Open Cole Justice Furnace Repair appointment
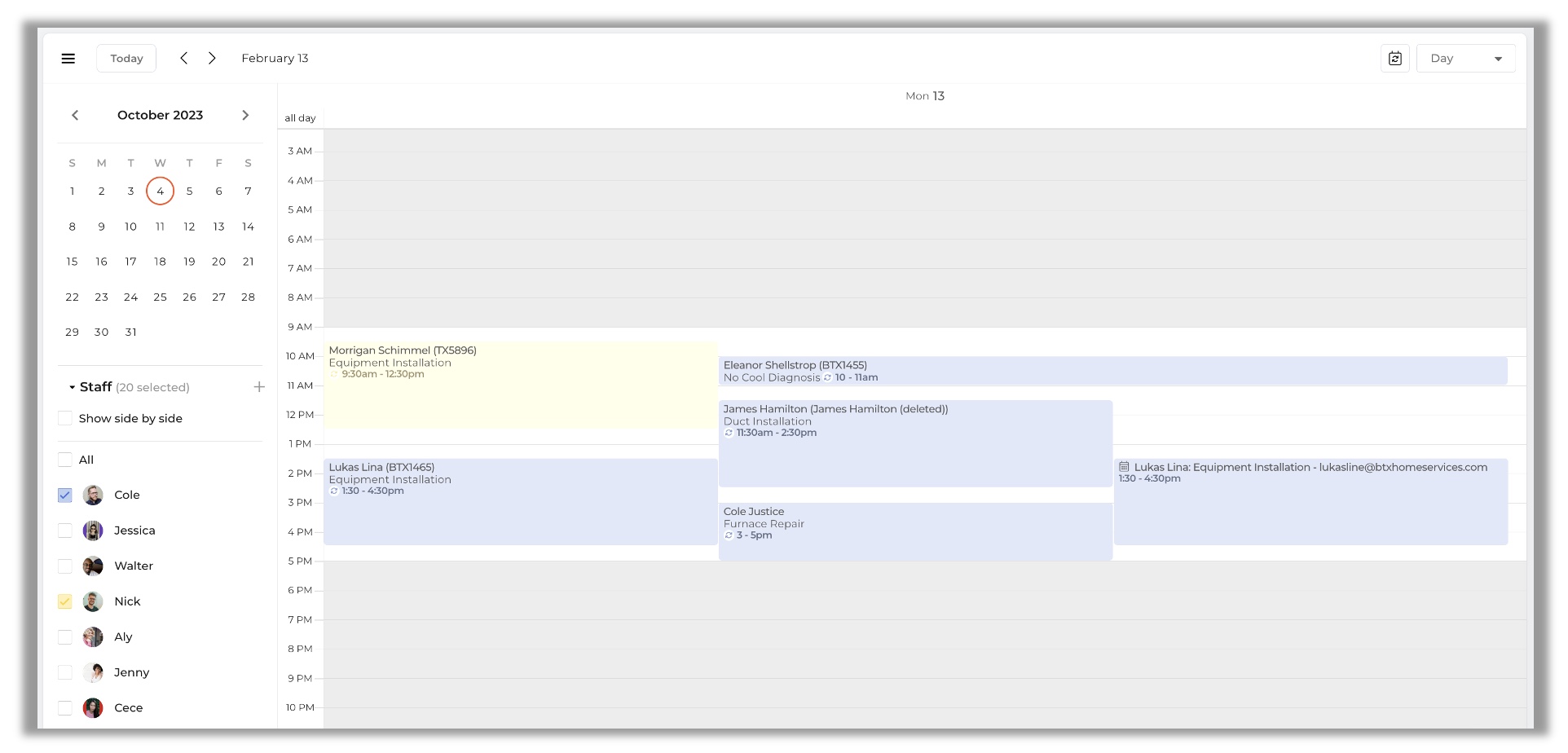This screenshot has height=753, width=1568. tap(914, 531)
